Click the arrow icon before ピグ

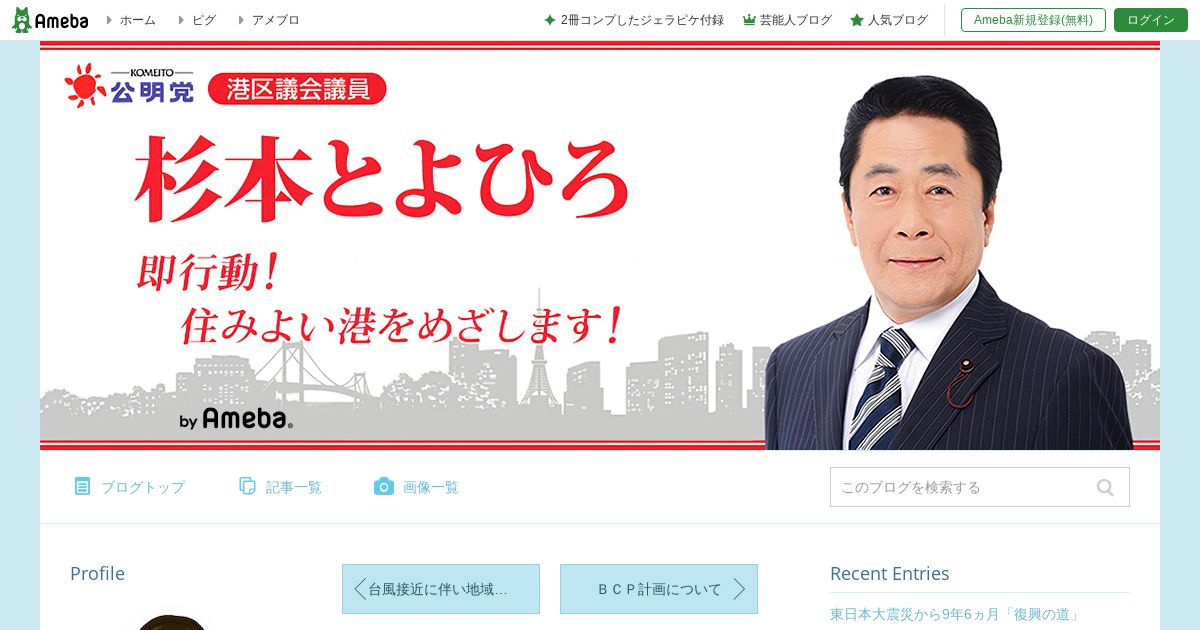[x=181, y=20]
